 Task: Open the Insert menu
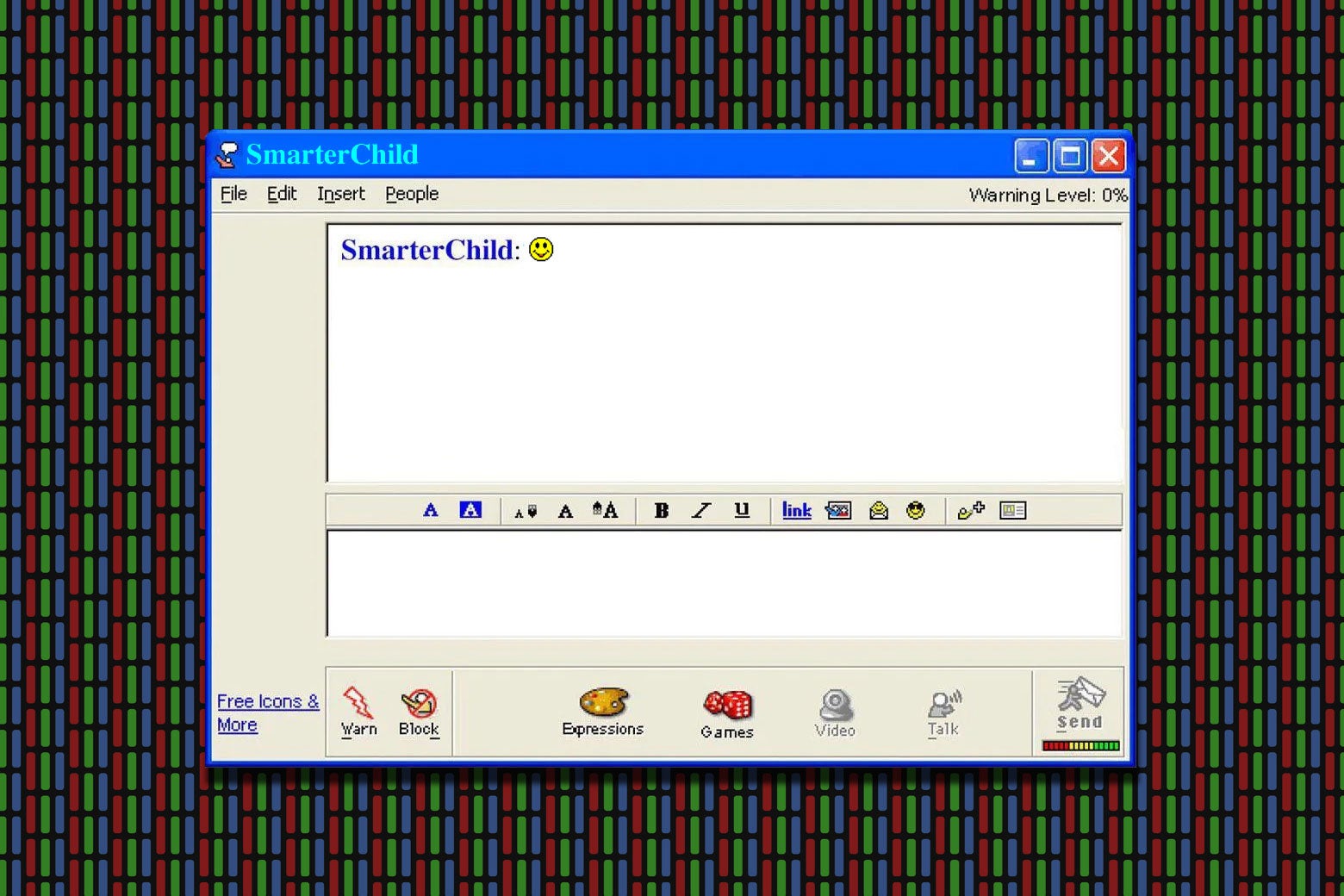341,194
